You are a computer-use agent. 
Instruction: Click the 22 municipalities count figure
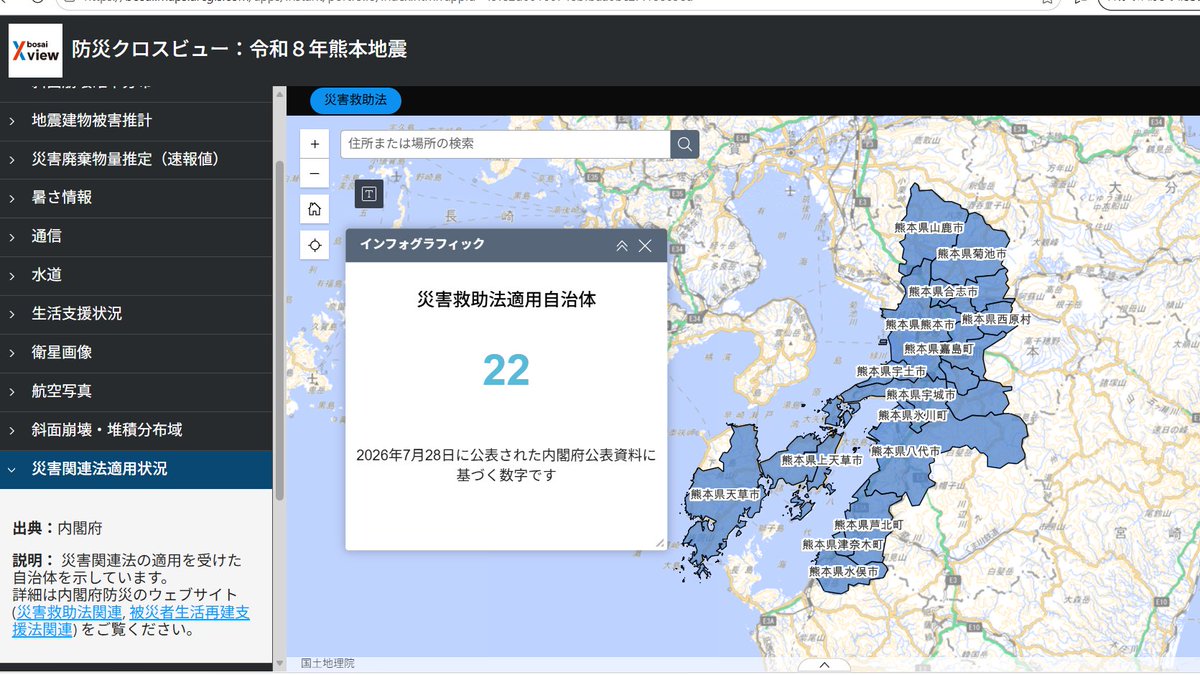tap(506, 370)
